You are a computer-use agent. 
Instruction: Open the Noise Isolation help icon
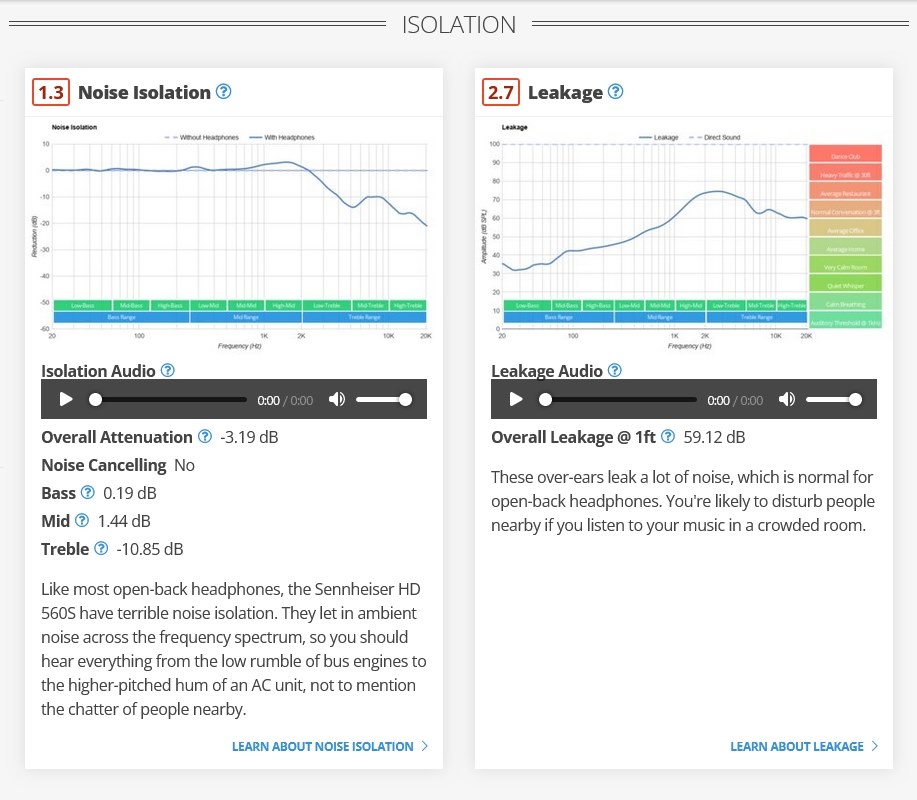click(x=223, y=92)
